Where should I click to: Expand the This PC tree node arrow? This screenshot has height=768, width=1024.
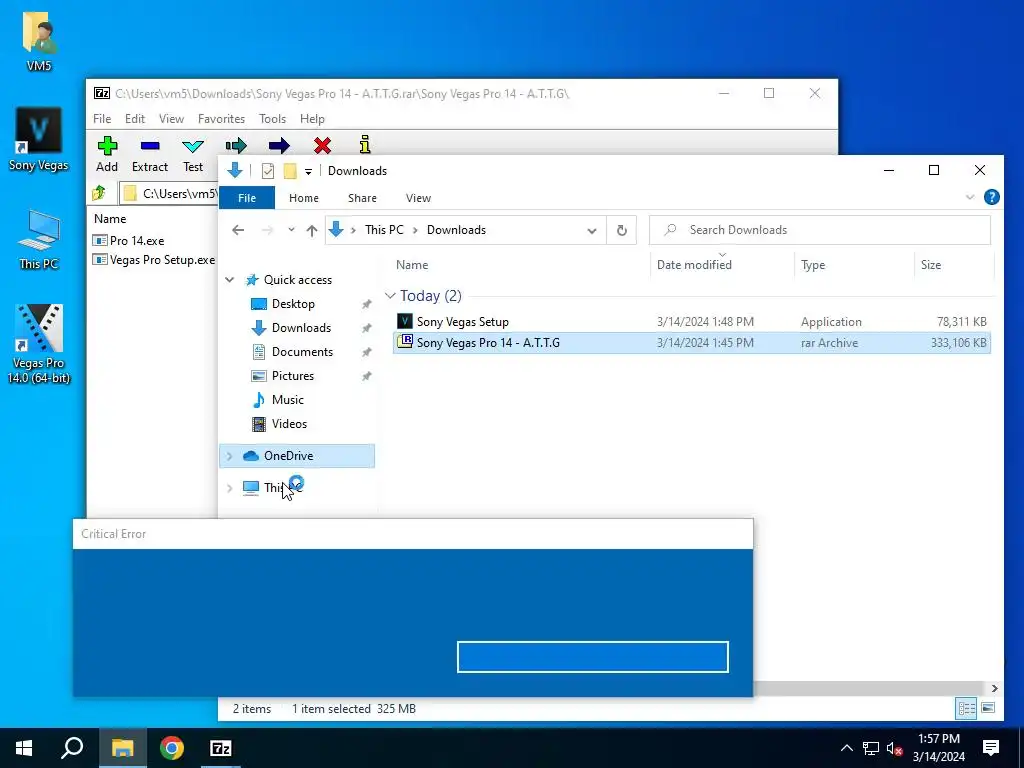coord(229,488)
